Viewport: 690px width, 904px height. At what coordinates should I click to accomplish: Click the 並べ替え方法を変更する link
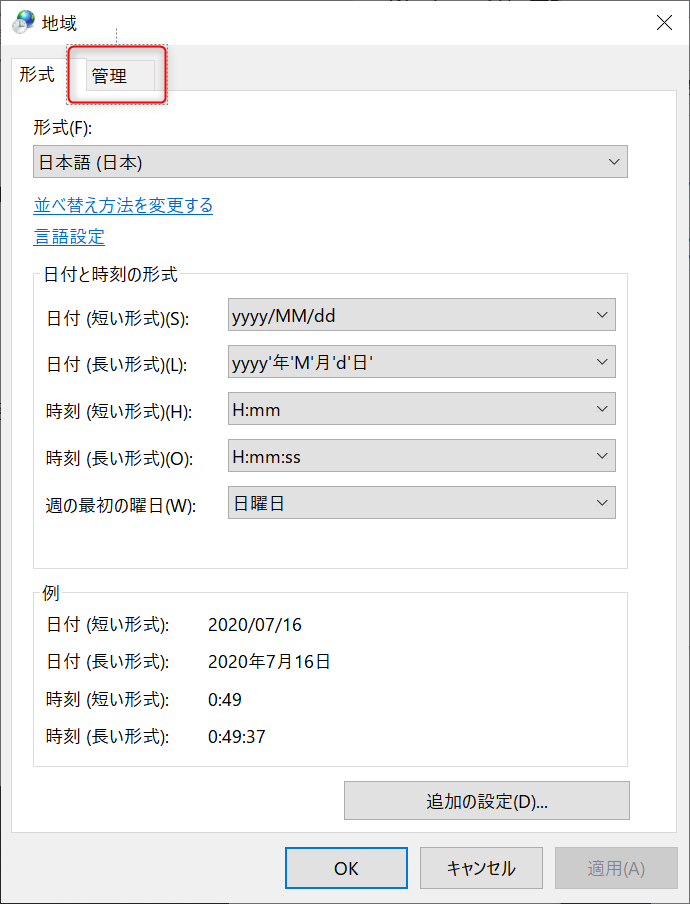point(123,205)
